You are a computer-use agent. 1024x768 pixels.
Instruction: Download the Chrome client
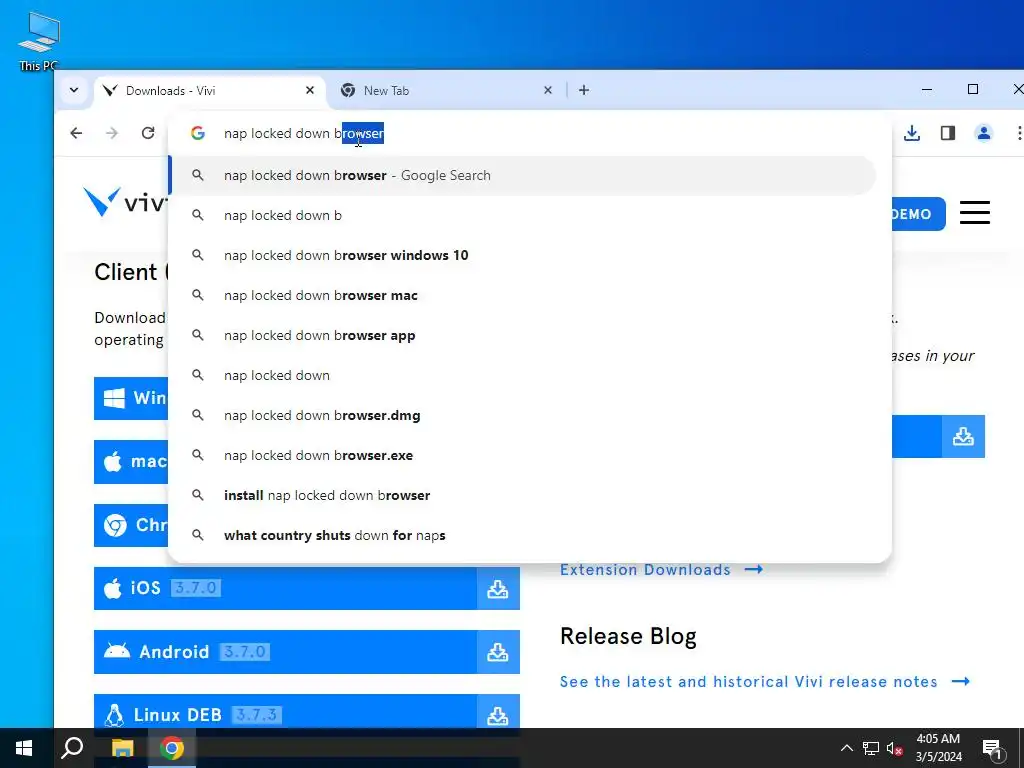pos(131,525)
